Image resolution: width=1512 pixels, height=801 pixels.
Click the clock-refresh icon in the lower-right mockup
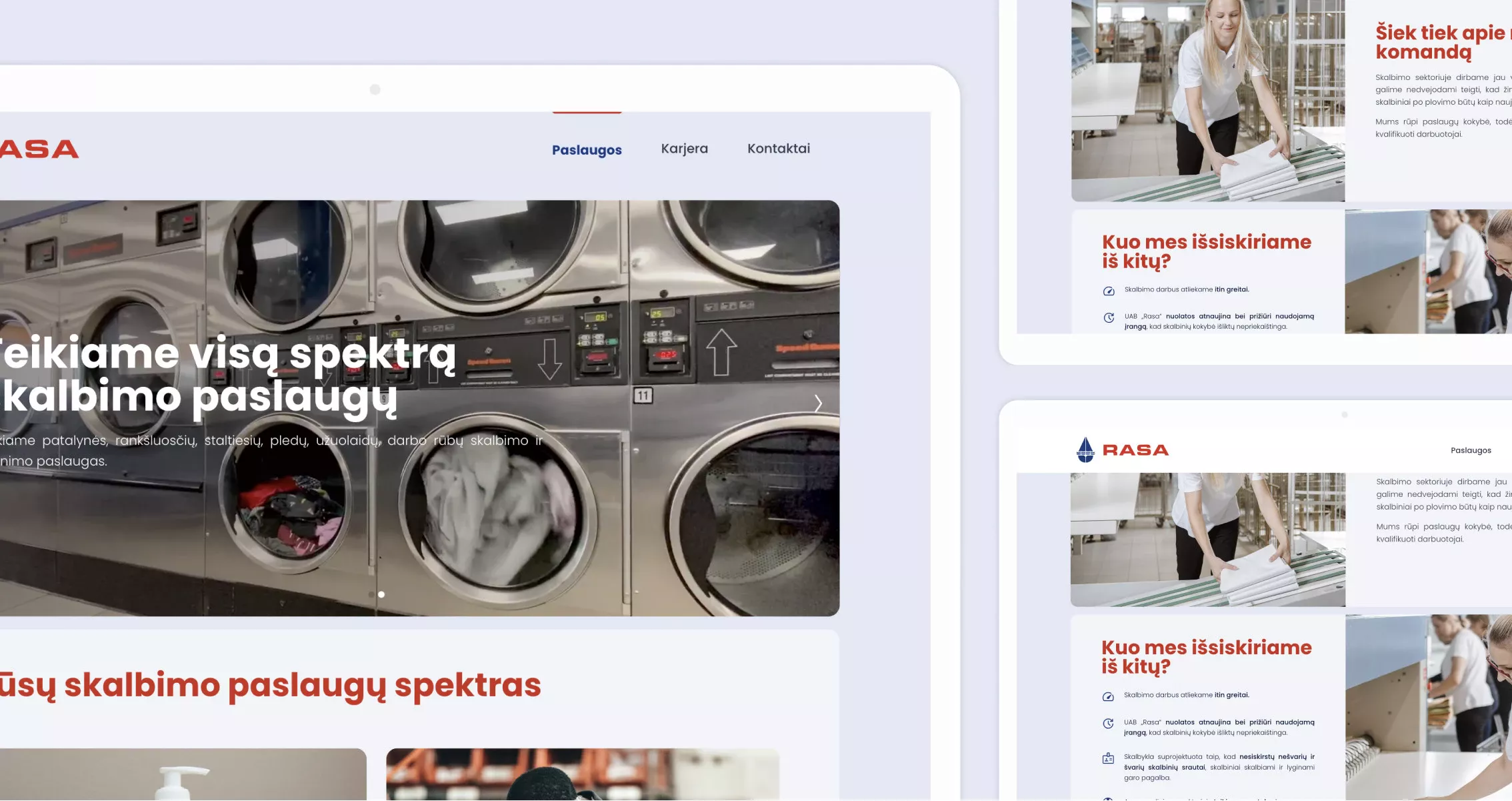pos(1108,724)
